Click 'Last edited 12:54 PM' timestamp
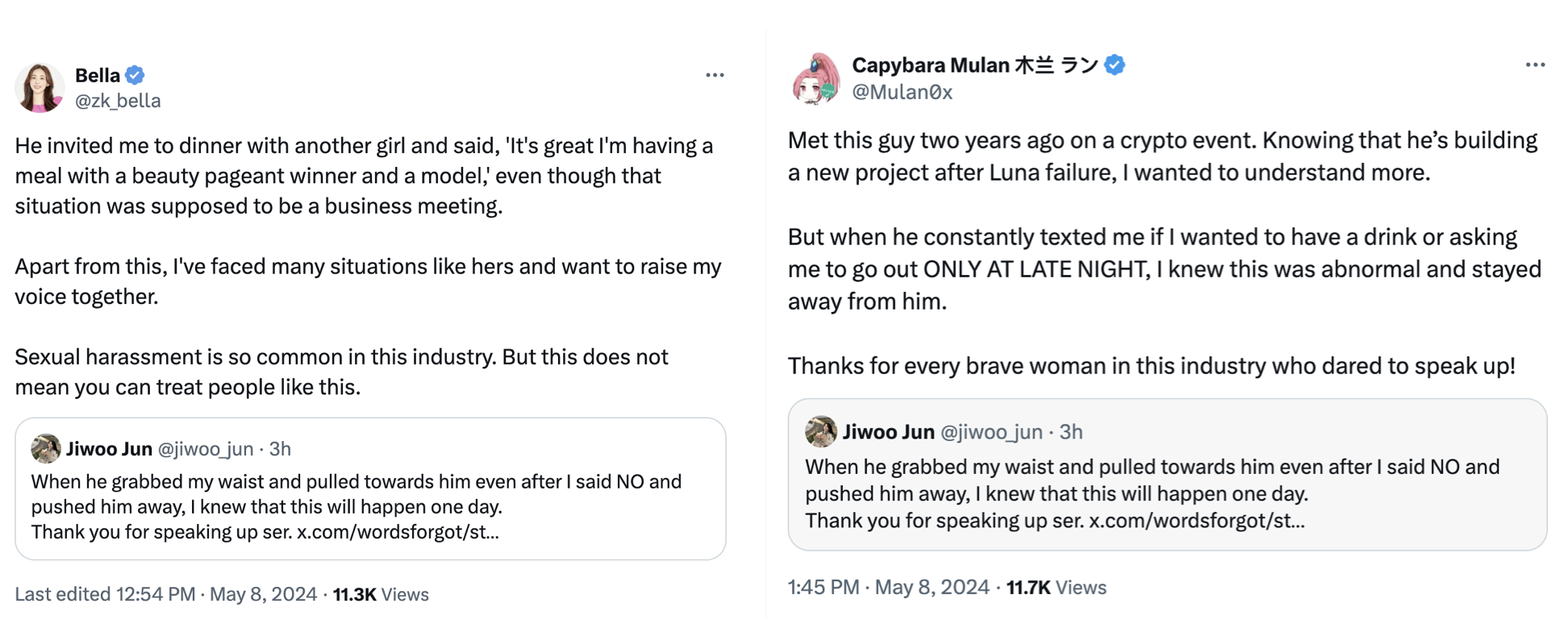Screen dimensions: 1568x624 pos(105,594)
